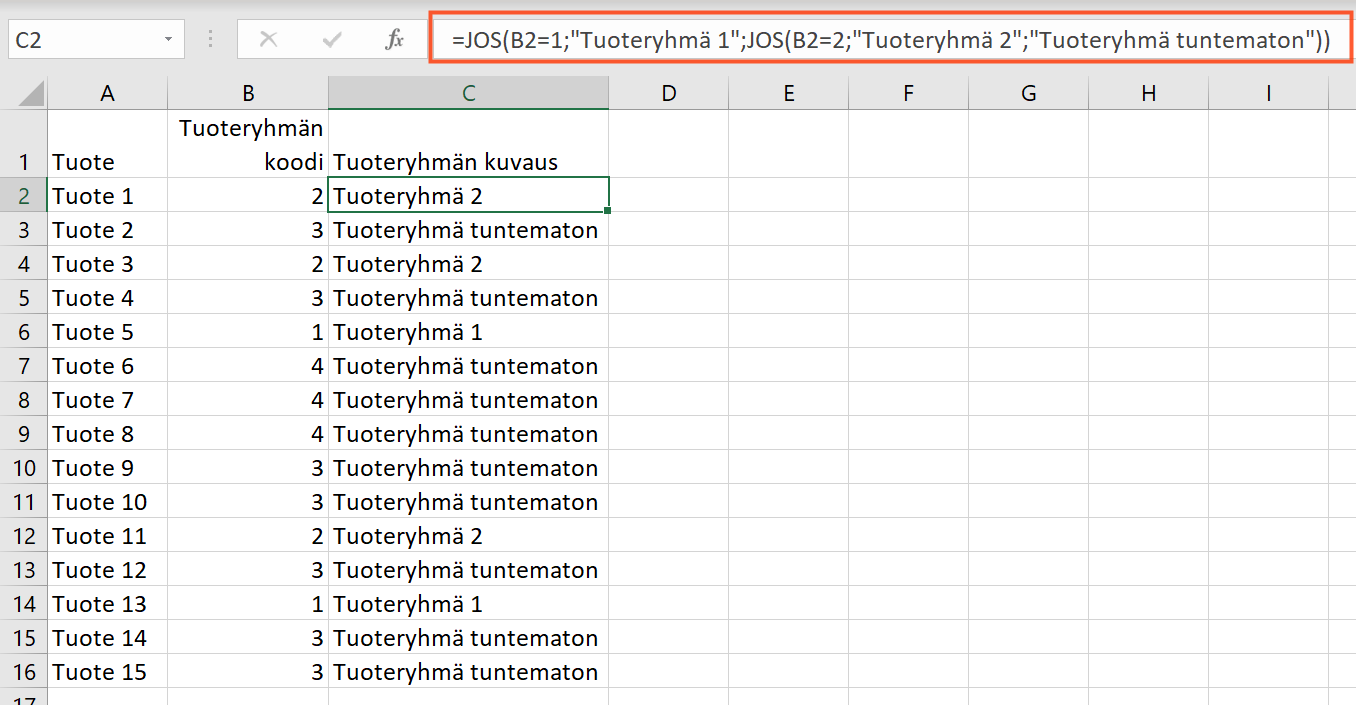Click 'Tuoteryhmä 1' in Tuote 5 row
The height and width of the screenshot is (705, 1356).
coord(468,332)
